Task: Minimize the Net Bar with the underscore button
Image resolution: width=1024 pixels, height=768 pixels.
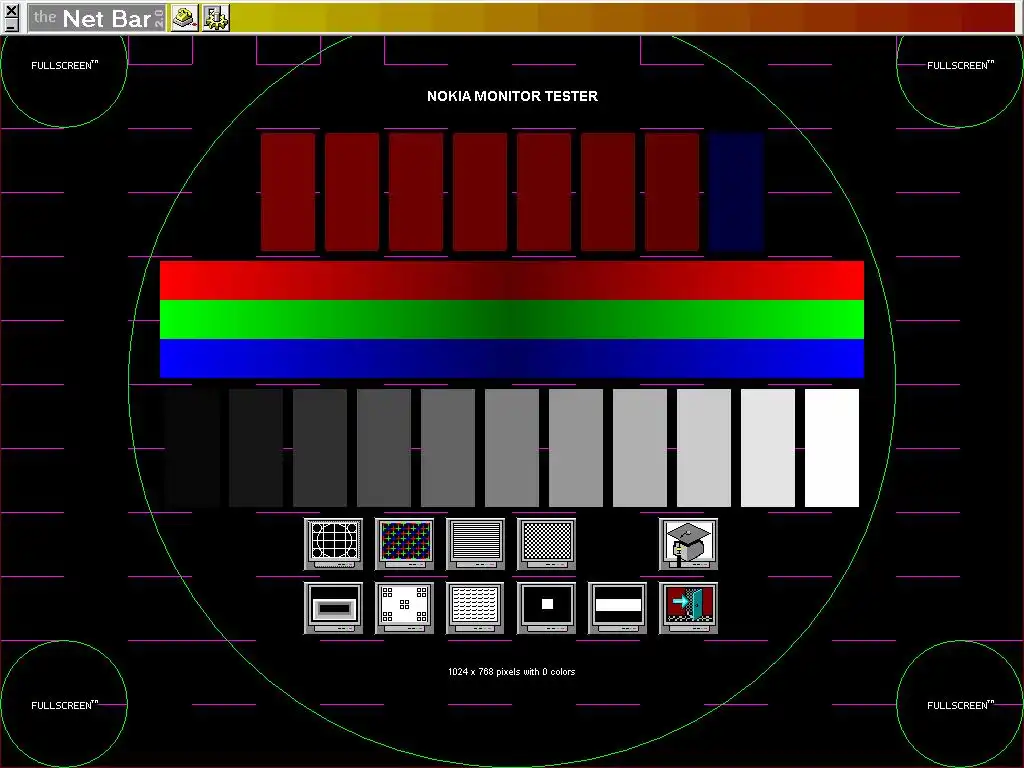Action: tap(11, 25)
